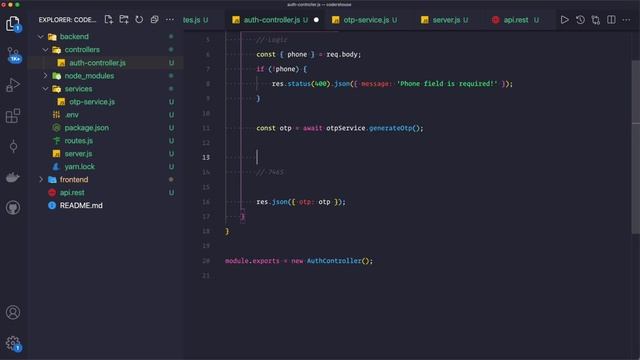Viewport: 640px width, 360px height.
Task: Open auth-controller.js in the file tree
Action: [98, 63]
